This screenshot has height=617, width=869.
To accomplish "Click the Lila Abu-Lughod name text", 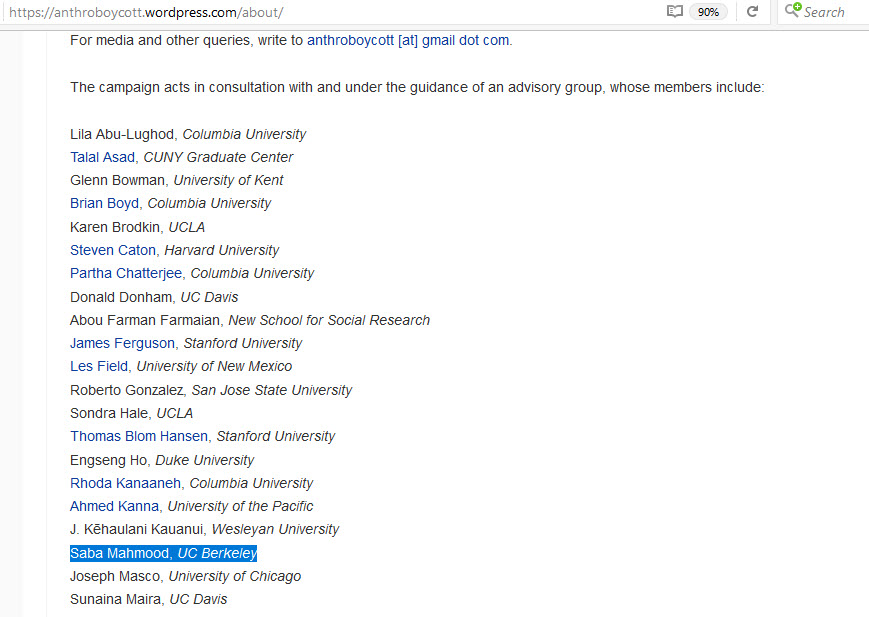I will pos(122,134).
